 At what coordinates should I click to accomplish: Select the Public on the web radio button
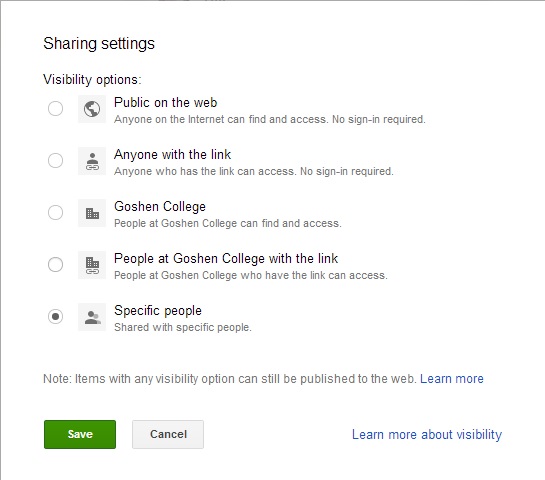[x=55, y=108]
